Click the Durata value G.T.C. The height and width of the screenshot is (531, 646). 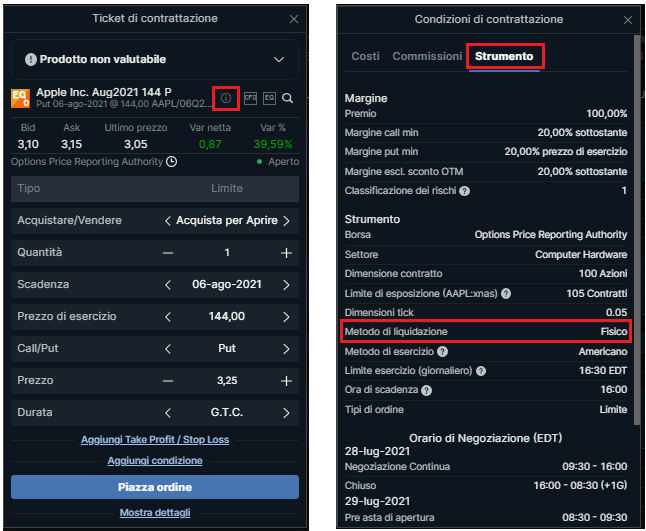coord(227,412)
